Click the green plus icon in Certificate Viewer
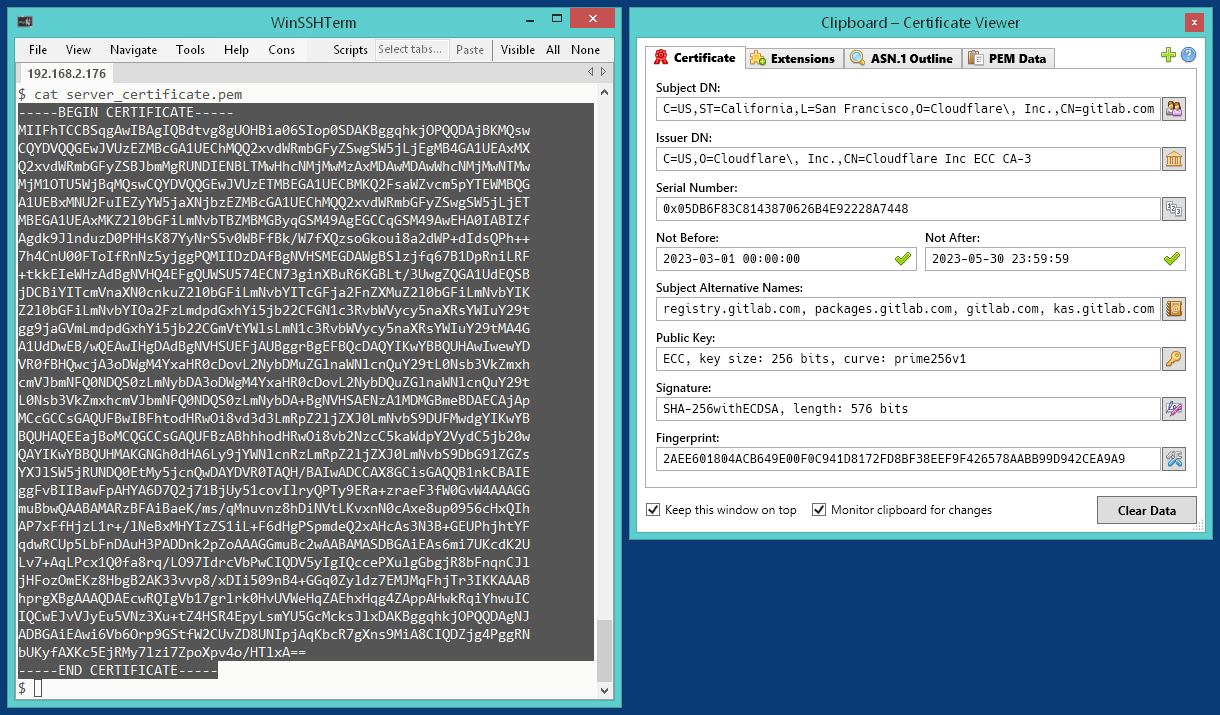Screen dimensions: 1220x715 pos(1168,55)
